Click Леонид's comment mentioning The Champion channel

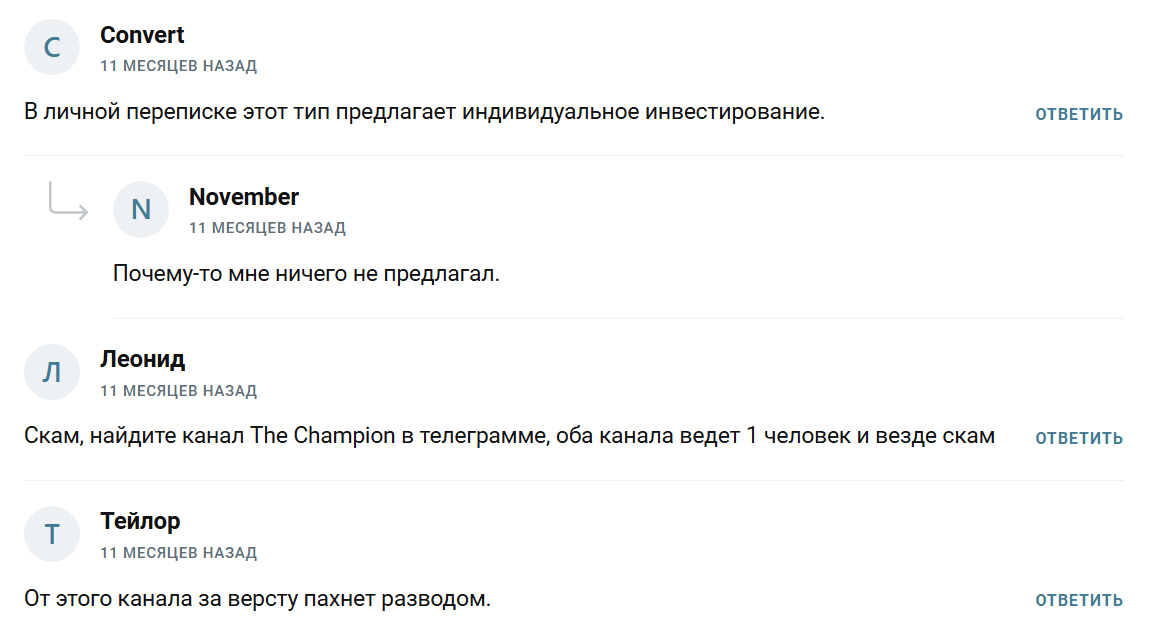tap(509, 437)
